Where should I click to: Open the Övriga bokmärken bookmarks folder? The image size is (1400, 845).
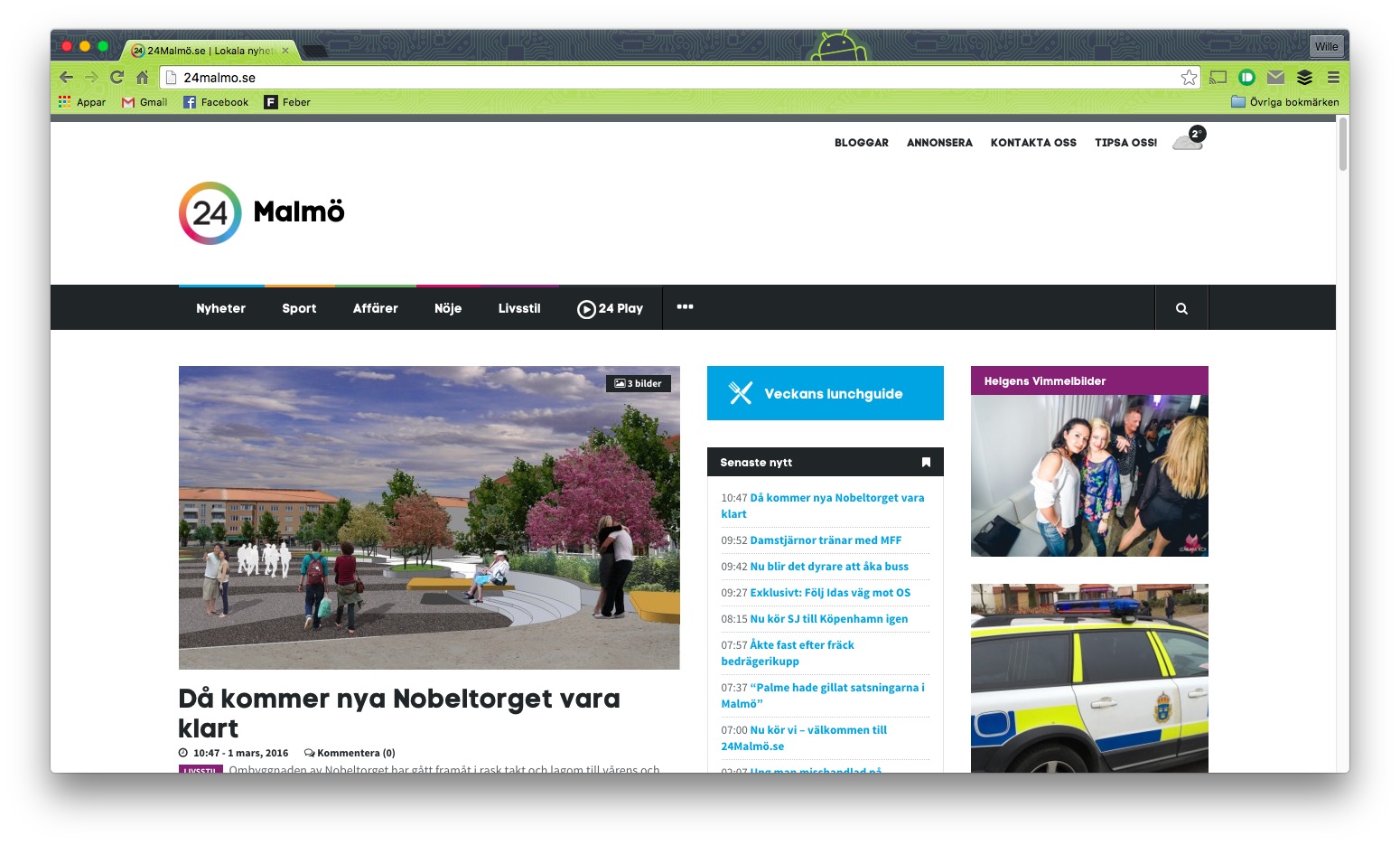pos(1284,102)
